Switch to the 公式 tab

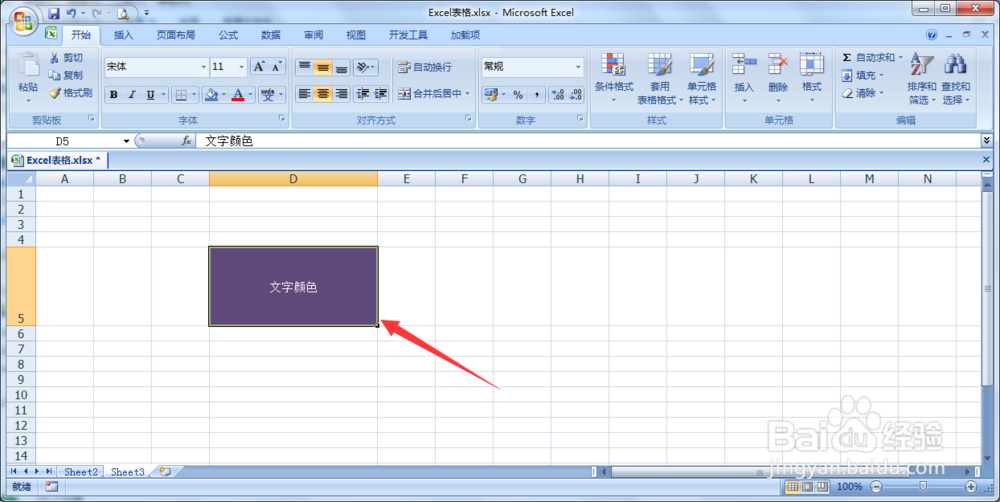click(228, 35)
